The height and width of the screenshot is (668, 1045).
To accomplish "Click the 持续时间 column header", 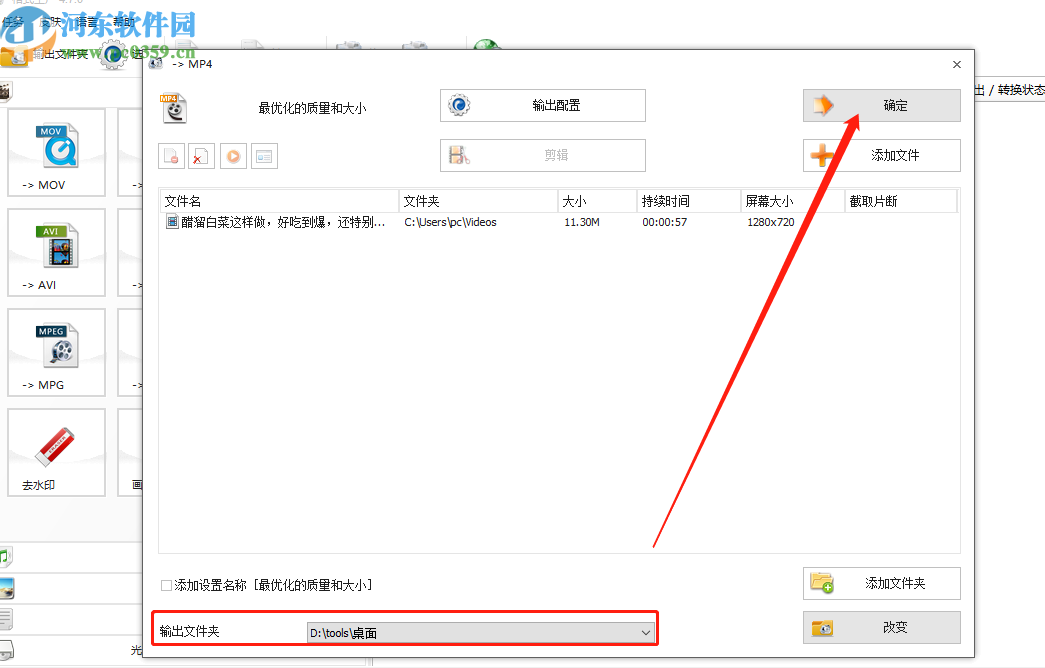I will [688, 201].
